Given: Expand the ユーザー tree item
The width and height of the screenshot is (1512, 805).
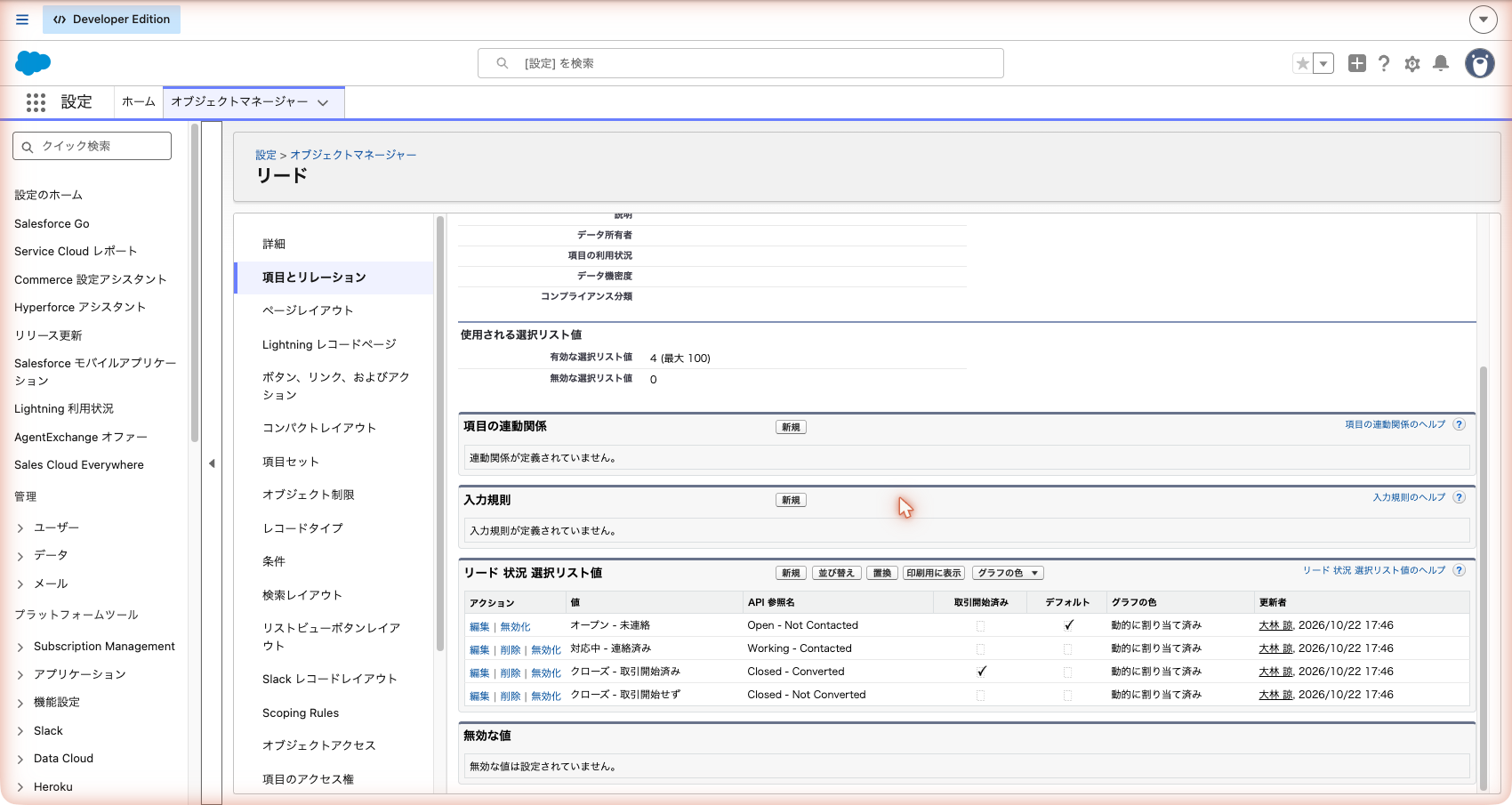Looking at the screenshot, I should coord(20,528).
